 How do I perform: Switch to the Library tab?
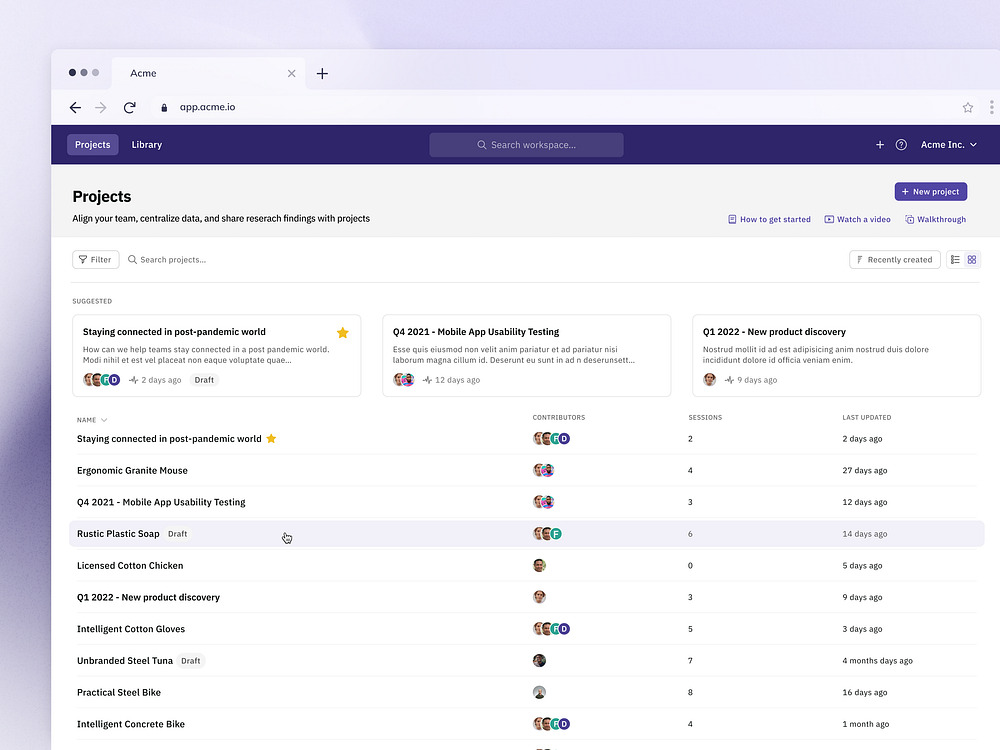[147, 145]
